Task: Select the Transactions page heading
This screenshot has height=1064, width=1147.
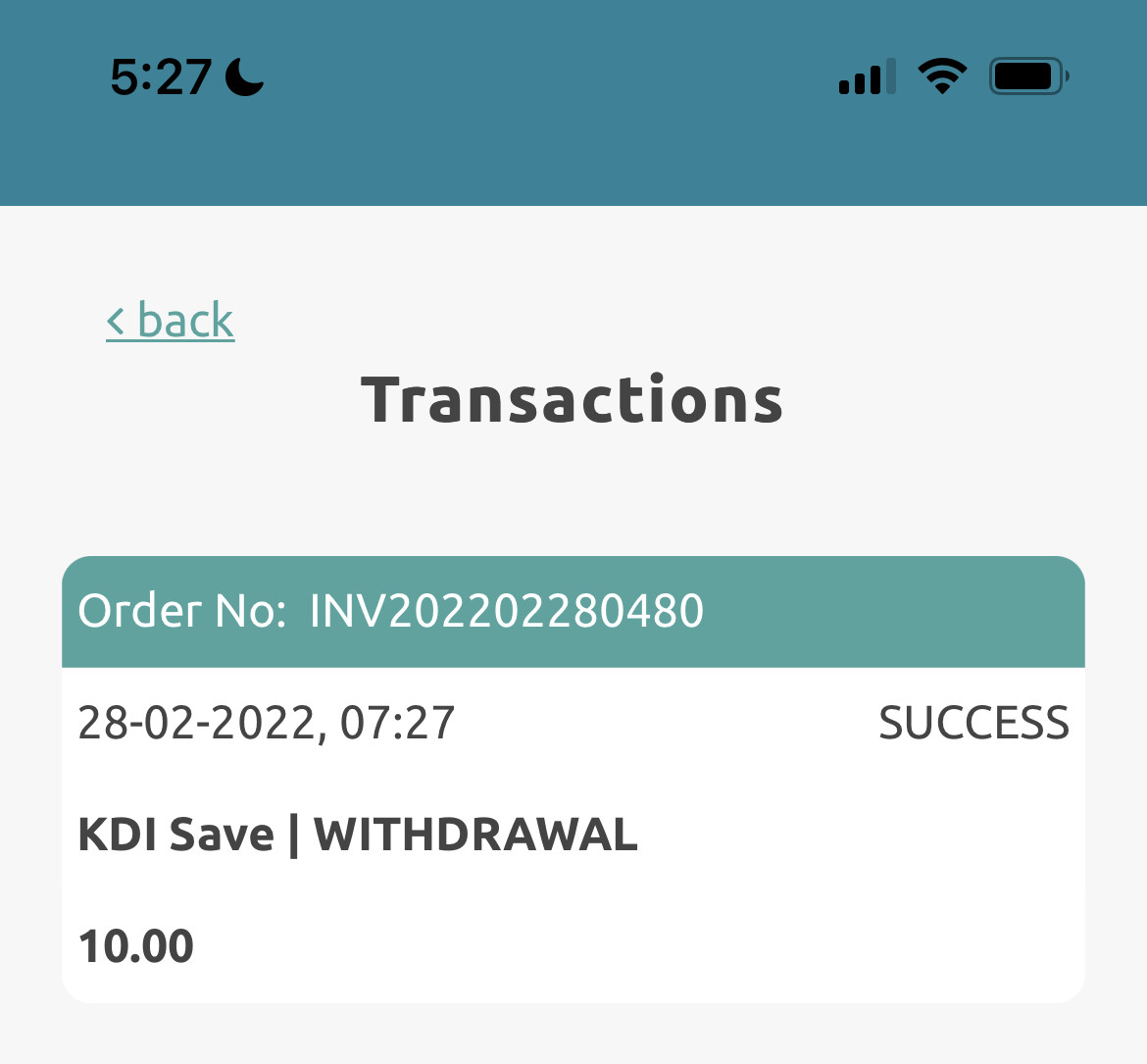Action: [573, 399]
